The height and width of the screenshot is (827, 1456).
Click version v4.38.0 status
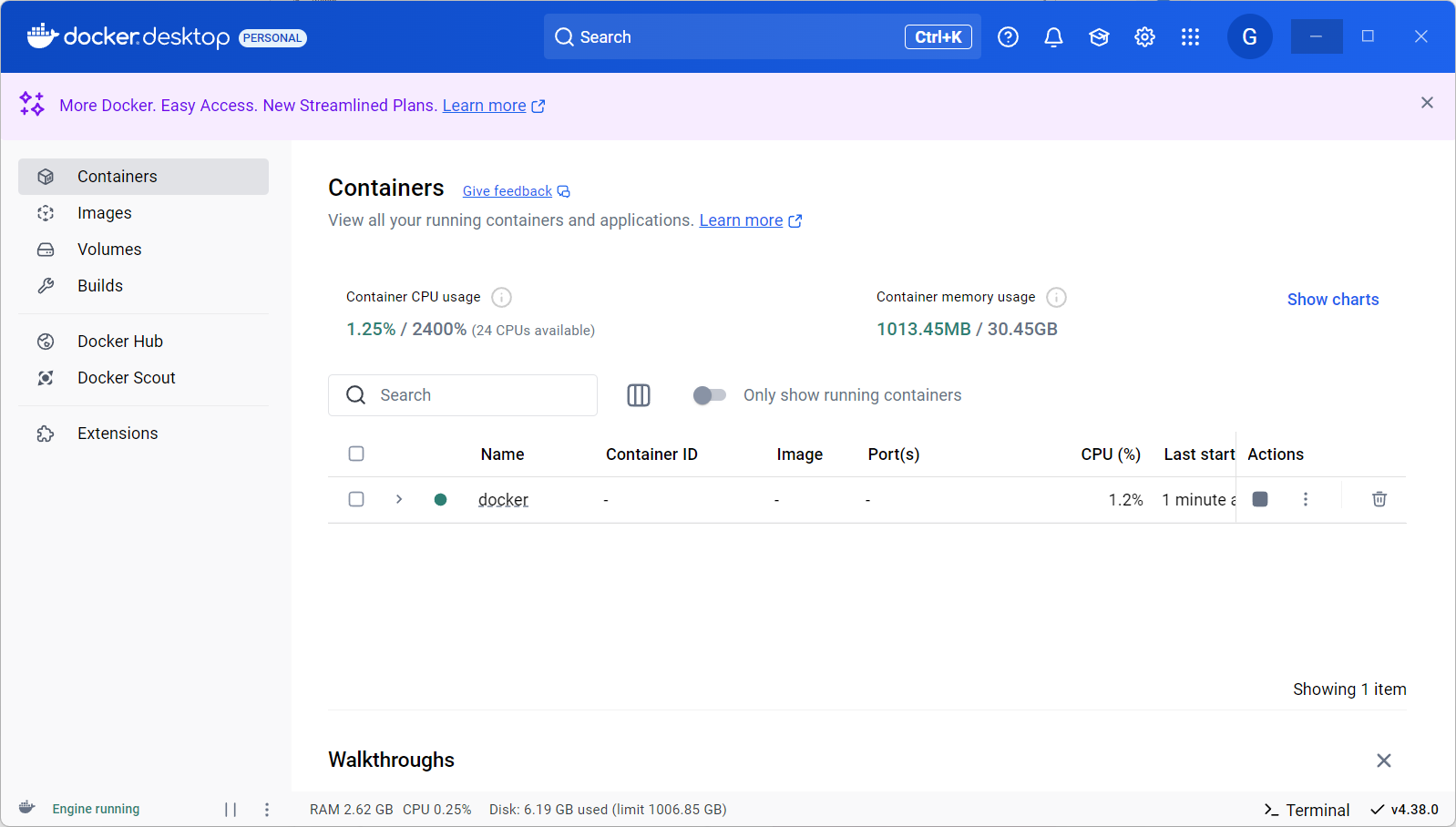click(x=1404, y=810)
